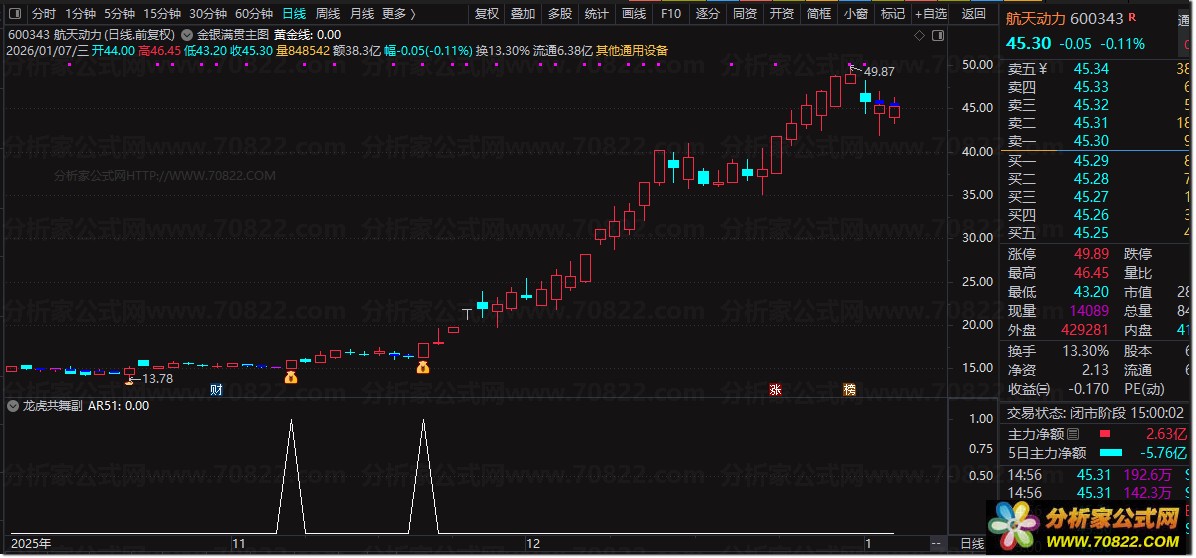Open the 多股 multi-stock view
Viewport: 1196px width, 558px height.
[559, 14]
